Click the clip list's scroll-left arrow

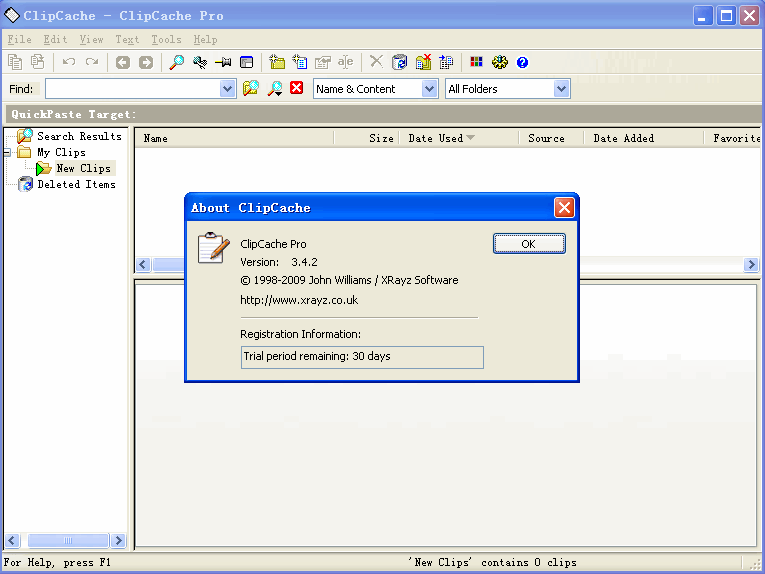click(142, 265)
